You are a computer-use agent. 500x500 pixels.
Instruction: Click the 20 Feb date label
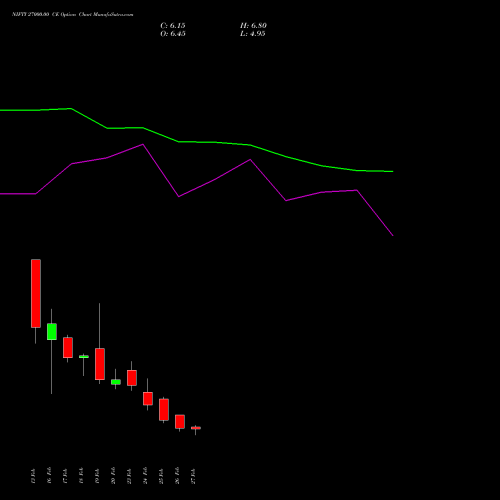click(113, 476)
